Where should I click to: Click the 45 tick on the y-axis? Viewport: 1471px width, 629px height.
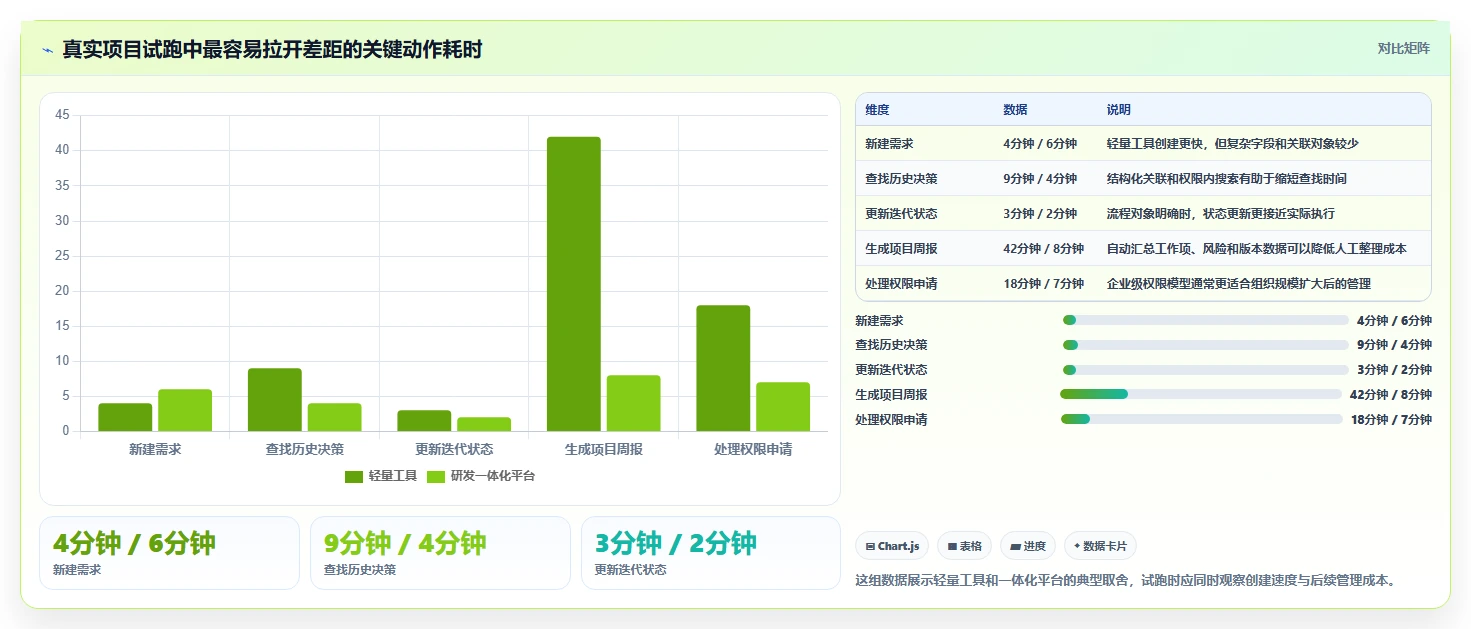click(62, 115)
